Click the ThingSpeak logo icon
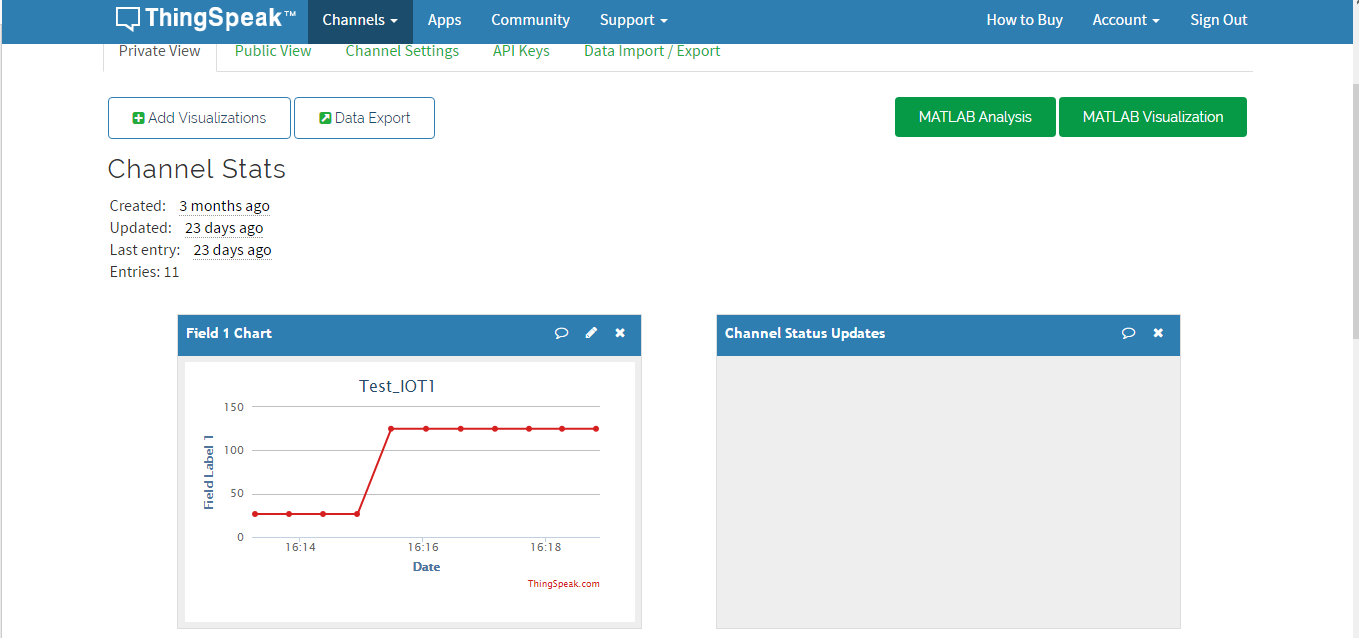Viewport: 1359px width, 638px height. (x=127, y=18)
